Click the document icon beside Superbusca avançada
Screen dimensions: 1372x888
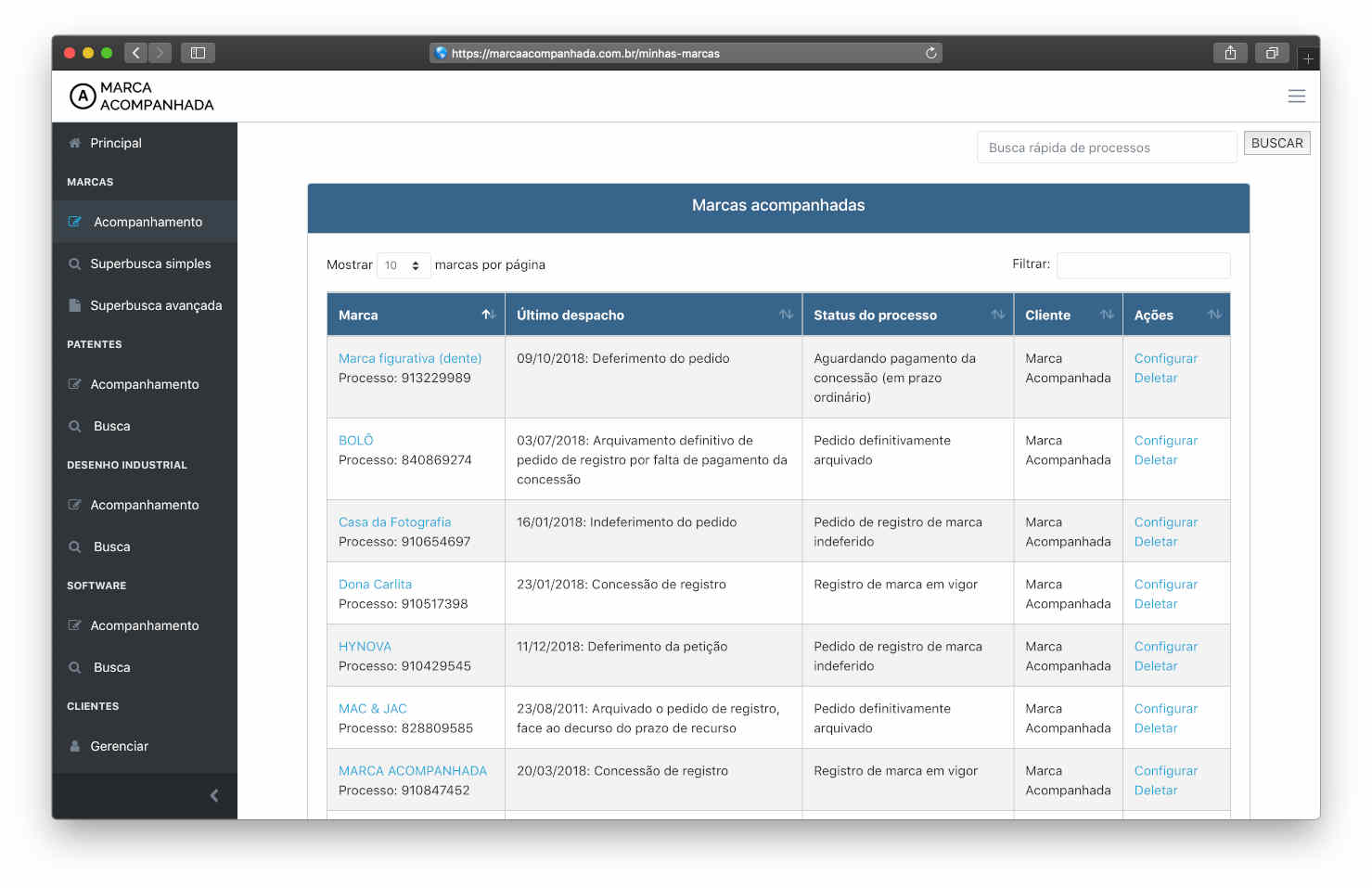[74, 305]
